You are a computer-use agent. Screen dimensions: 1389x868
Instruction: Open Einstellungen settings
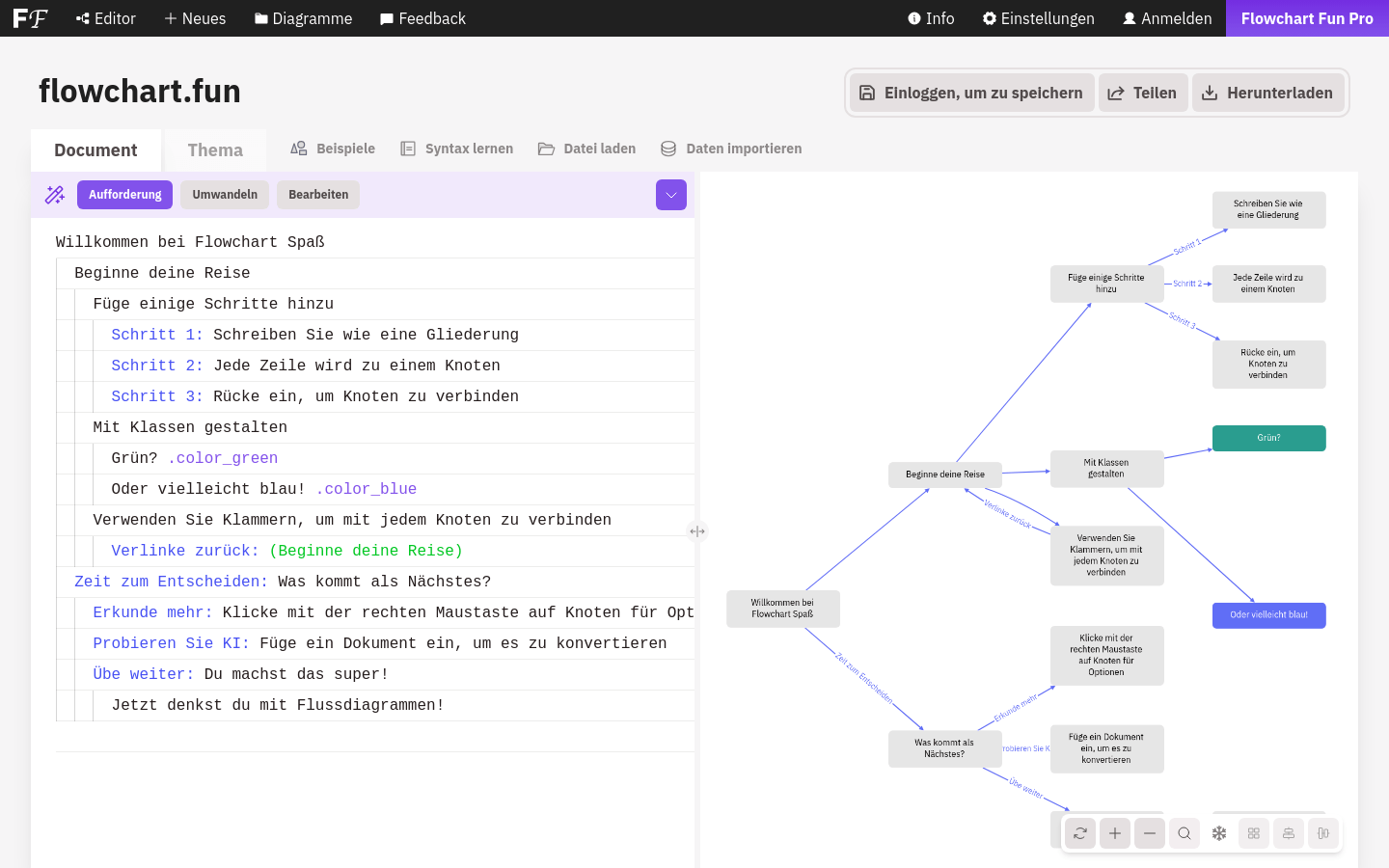[x=1038, y=18]
